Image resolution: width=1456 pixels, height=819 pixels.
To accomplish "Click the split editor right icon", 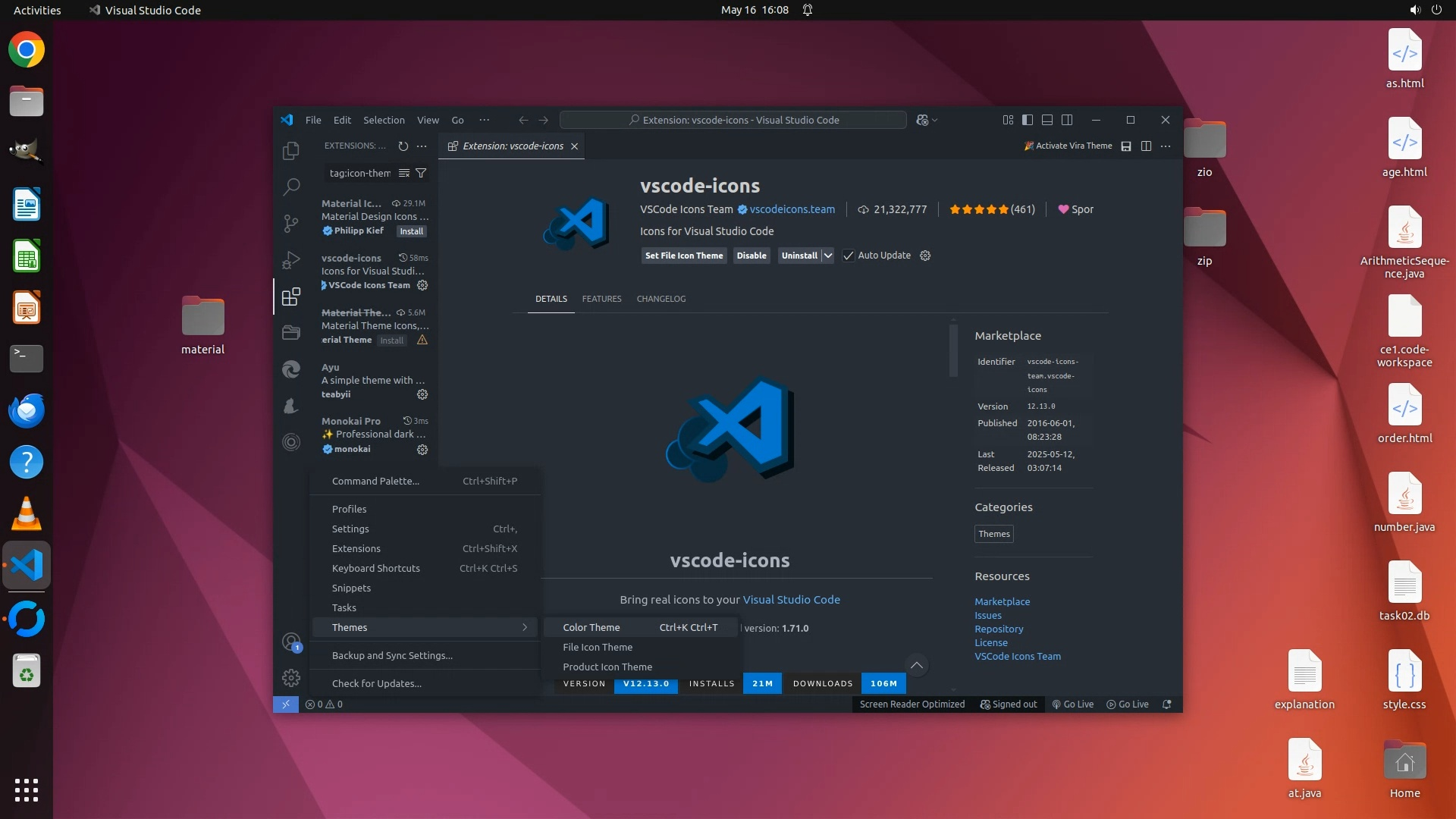I will click(x=1146, y=146).
